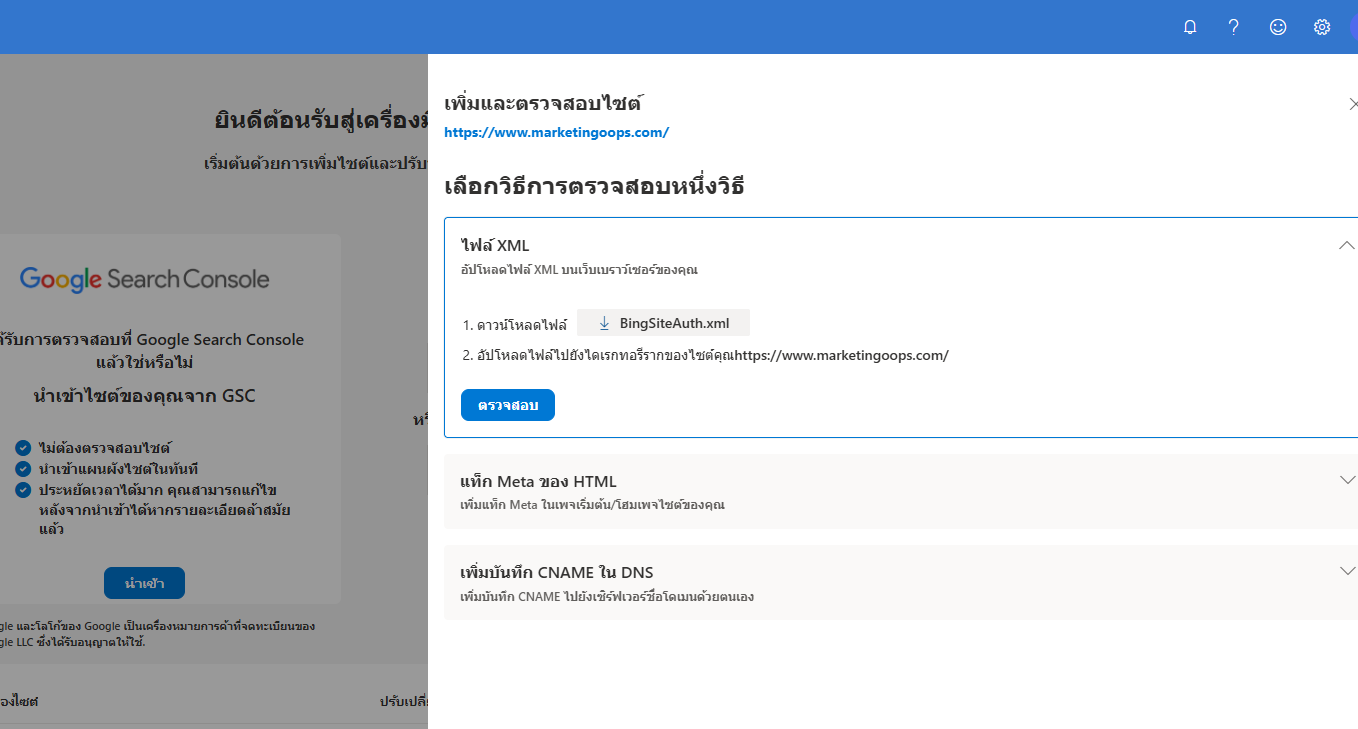Open the help question mark icon
Viewport: 1358px width, 729px height.
click(x=1234, y=27)
